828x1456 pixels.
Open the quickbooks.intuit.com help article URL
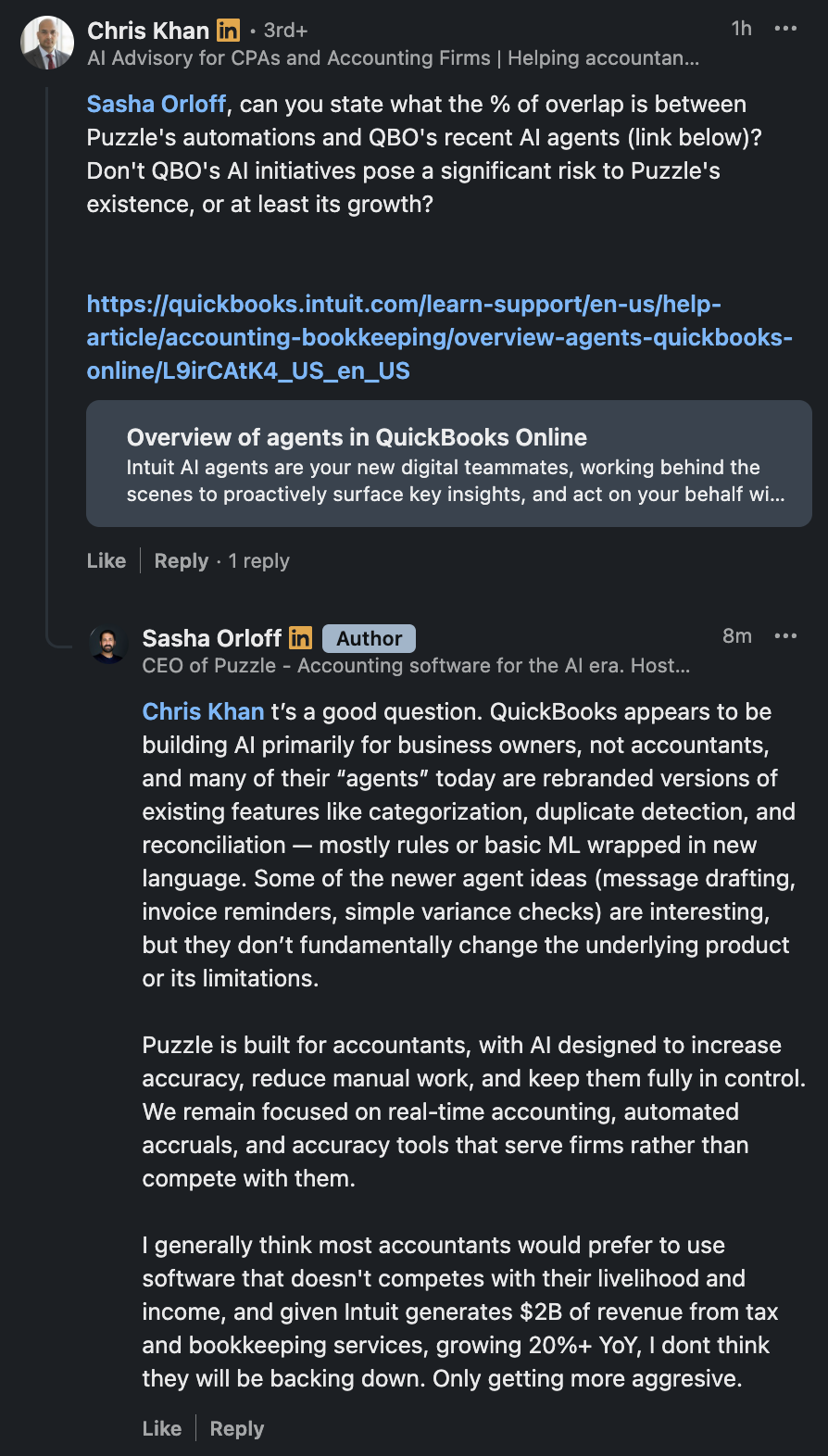tap(439, 337)
